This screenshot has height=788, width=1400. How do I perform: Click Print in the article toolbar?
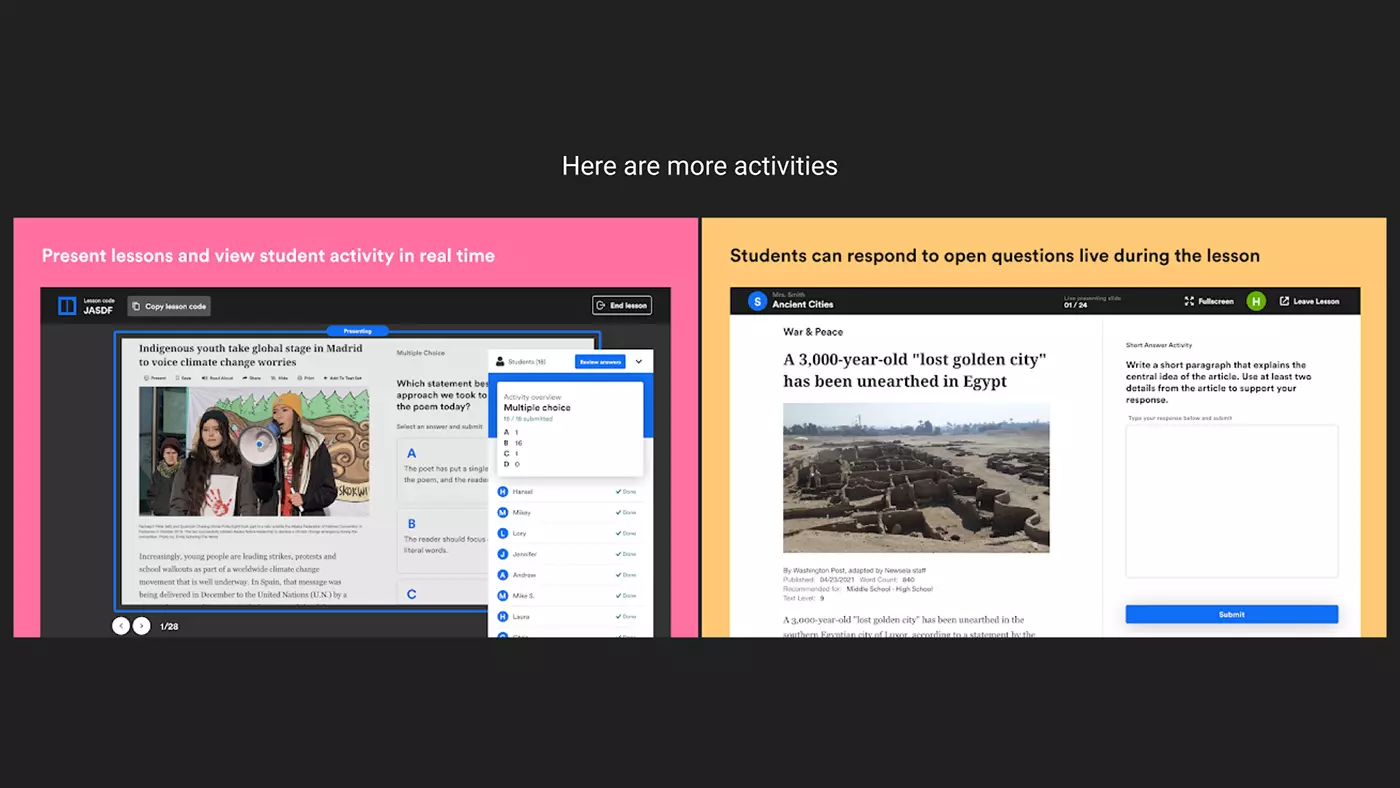pyautogui.click(x=306, y=379)
